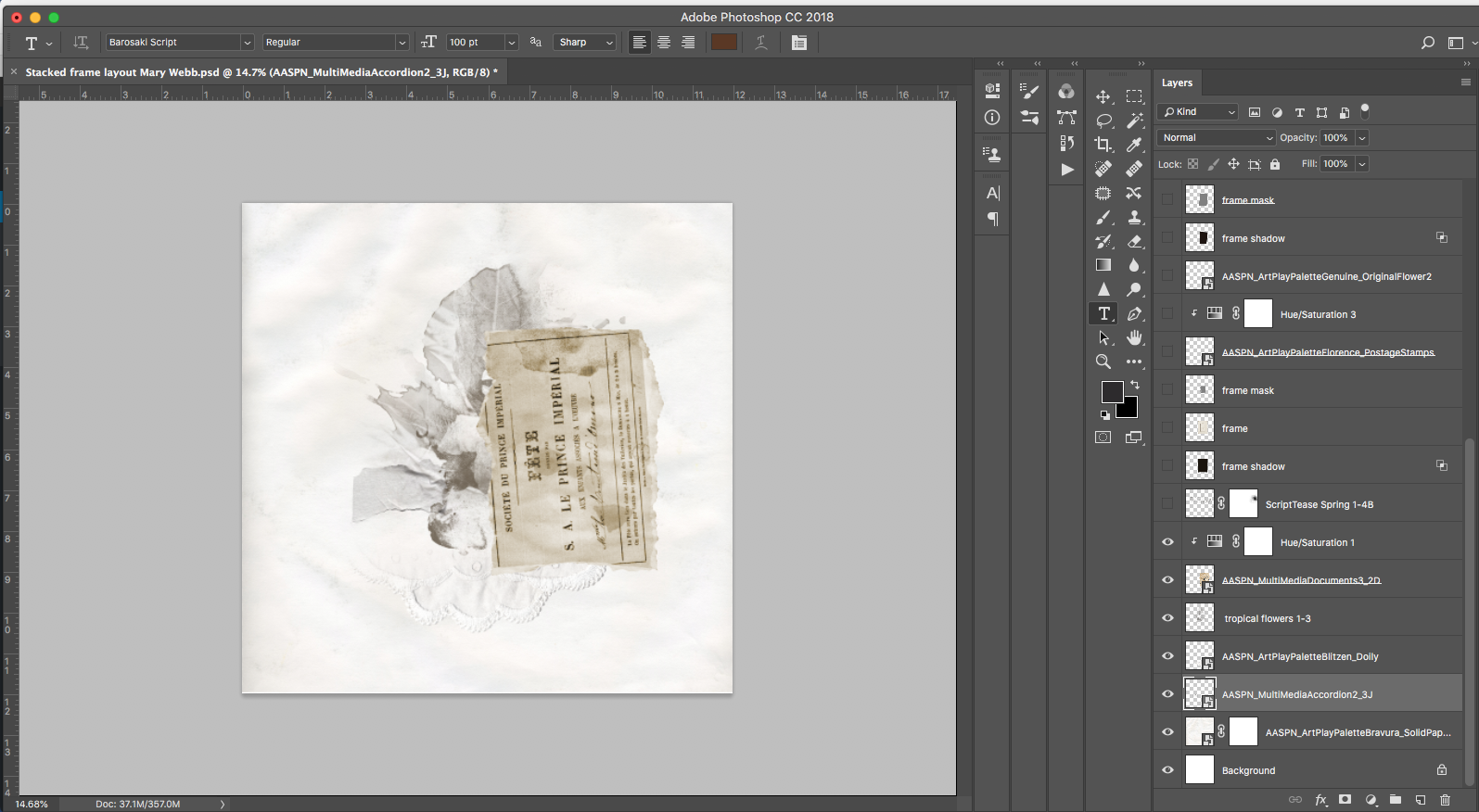Open the anti-aliasing Sharp dropdown
The height and width of the screenshot is (812, 1479).
(585, 43)
